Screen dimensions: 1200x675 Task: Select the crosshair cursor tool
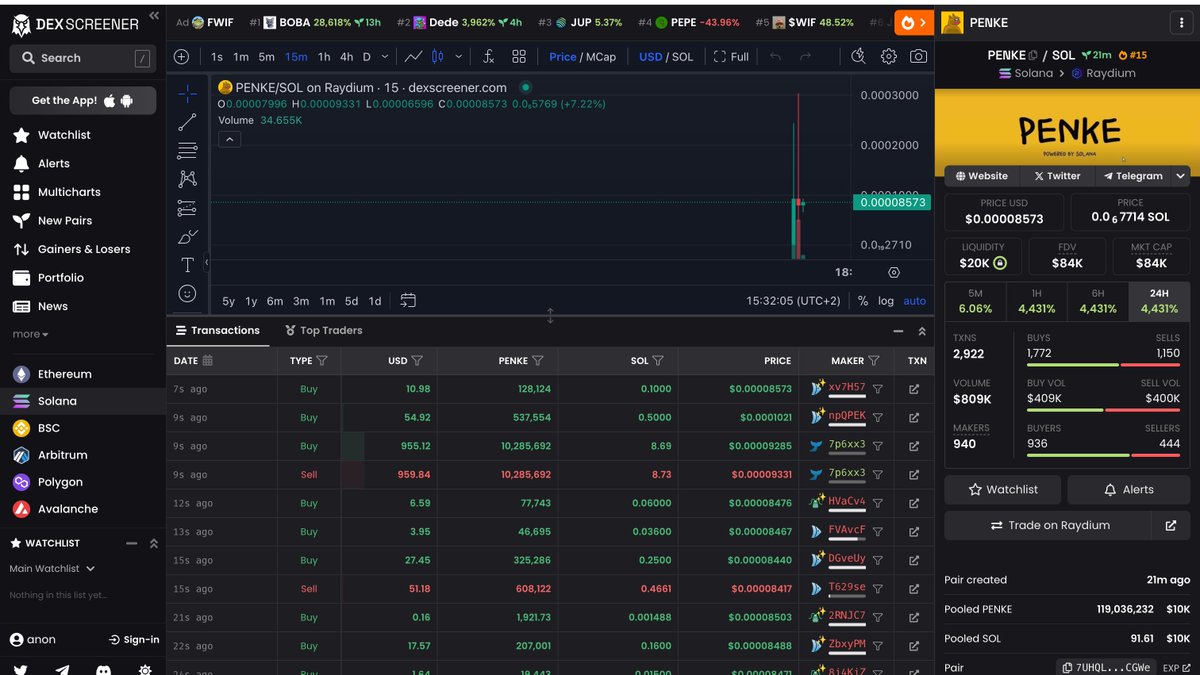tap(187, 94)
